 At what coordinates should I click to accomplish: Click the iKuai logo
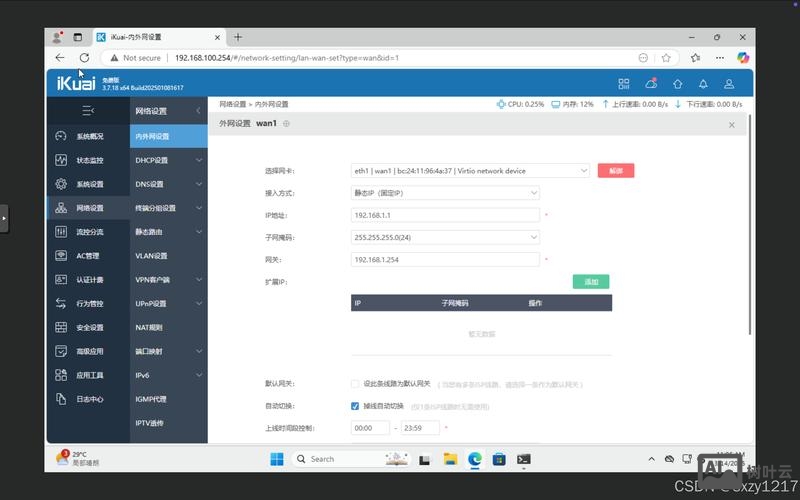[x=76, y=84]
